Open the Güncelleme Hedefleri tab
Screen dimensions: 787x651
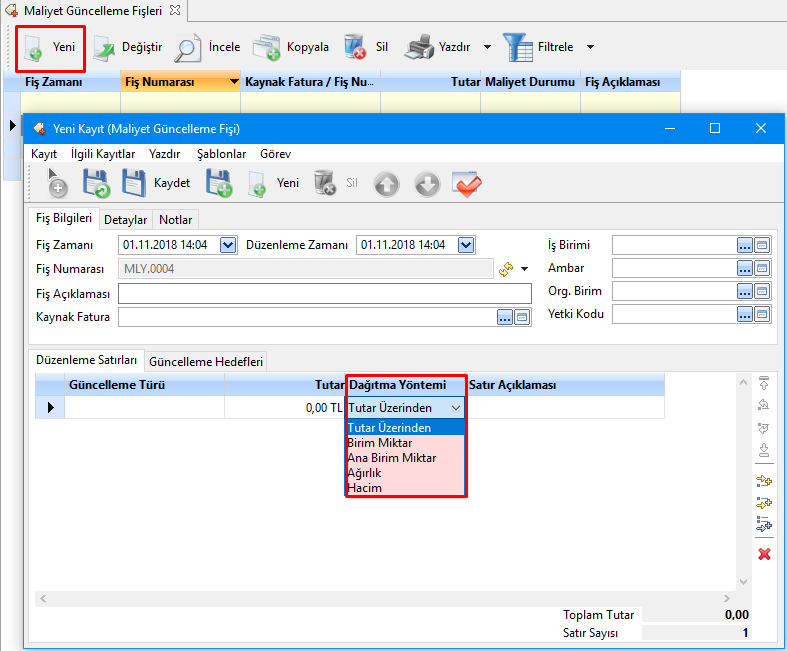point(206,362)
